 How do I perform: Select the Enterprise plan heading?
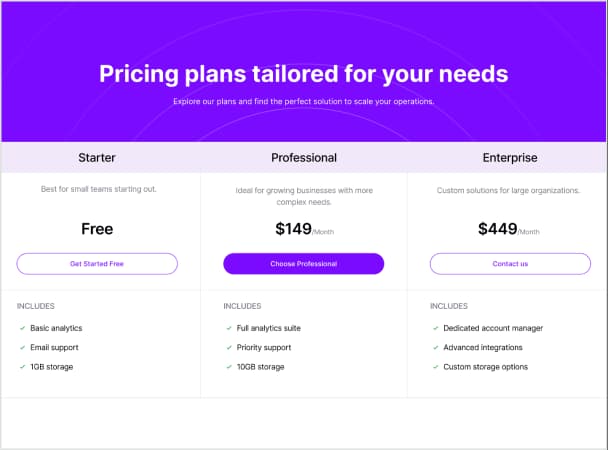[510, 158]
